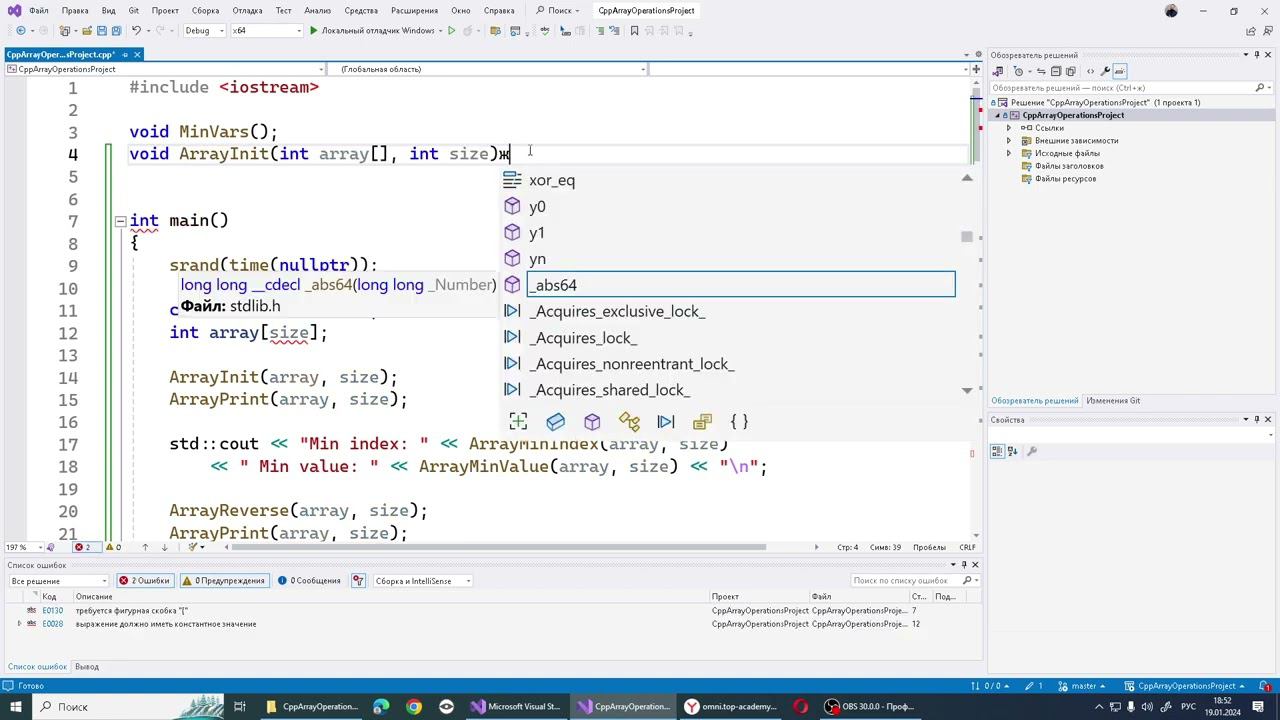1280x720 pixels.
Task: Toggle the macros filter in IntelliSense bar
Action: tap(666, 422)
